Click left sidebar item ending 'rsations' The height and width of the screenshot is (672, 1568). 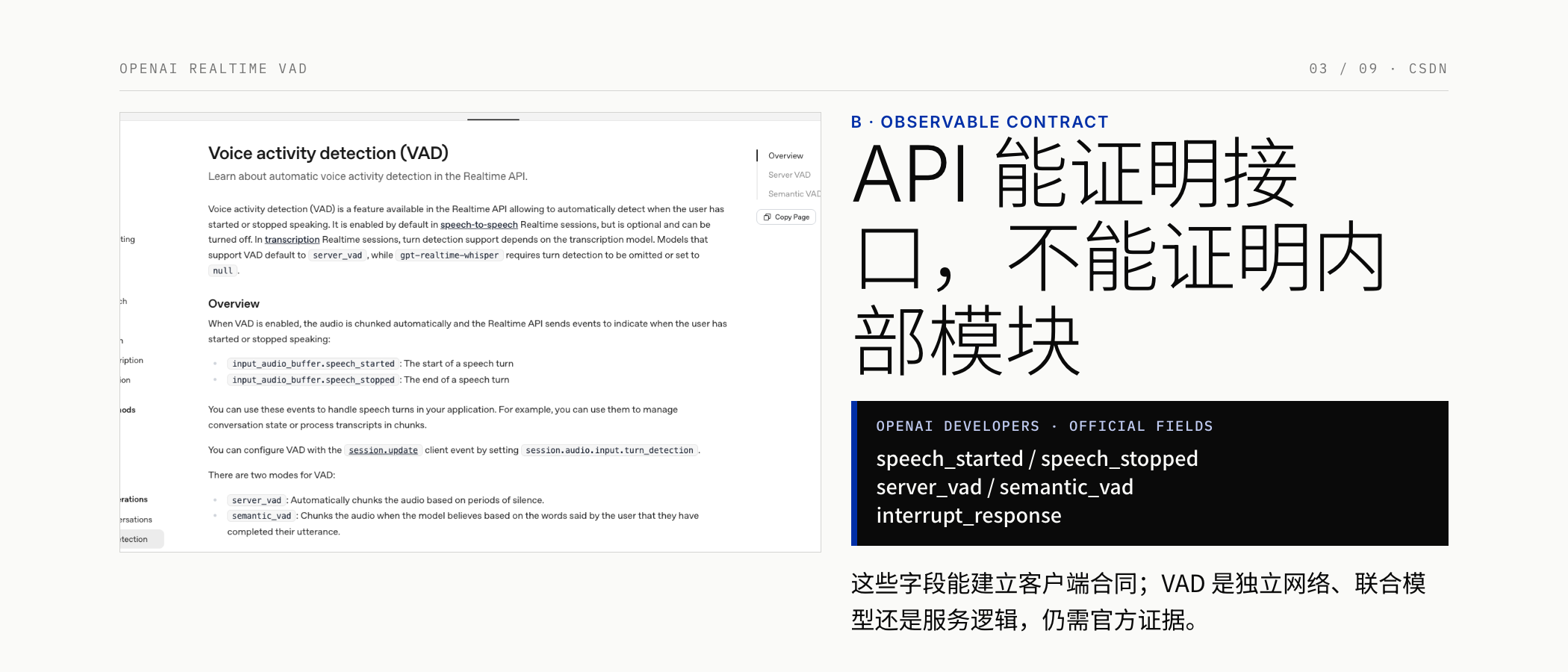click(136, 520)
